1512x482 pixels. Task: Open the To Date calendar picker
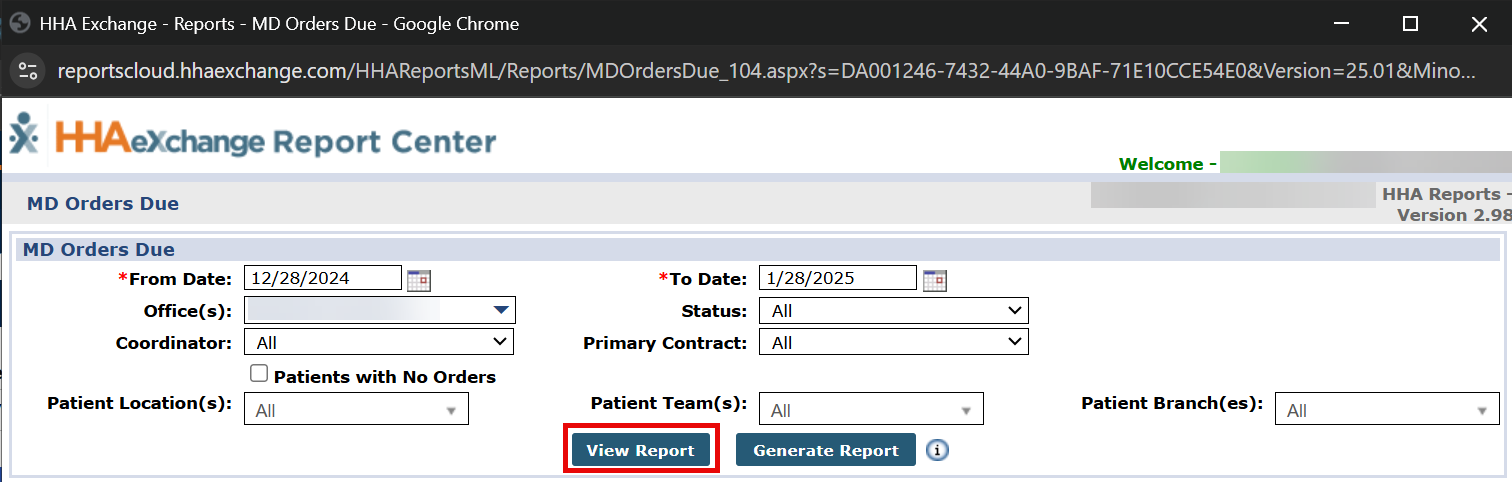[934, 280]
